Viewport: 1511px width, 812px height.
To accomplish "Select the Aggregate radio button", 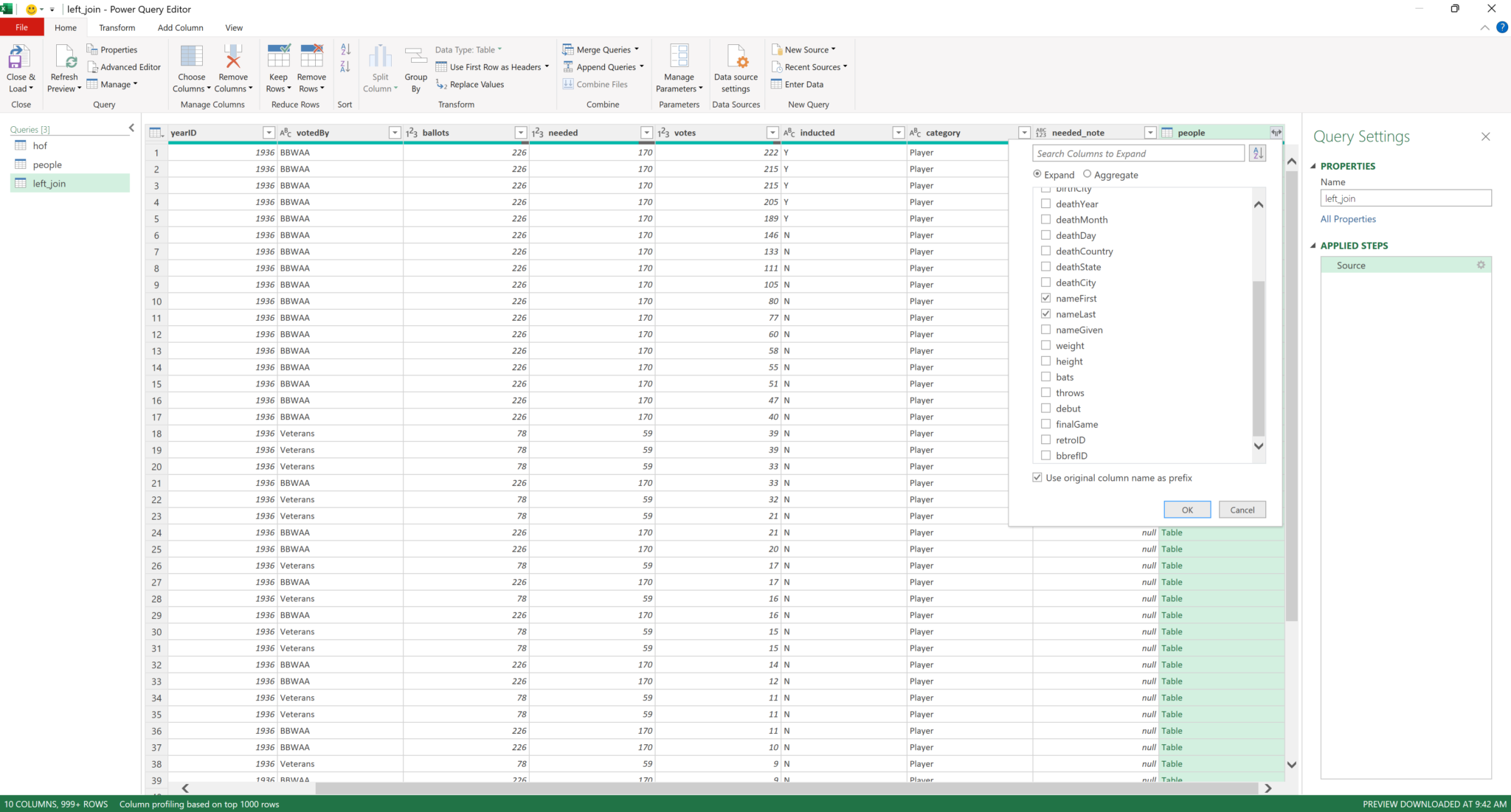I will tap(1088, 174).
